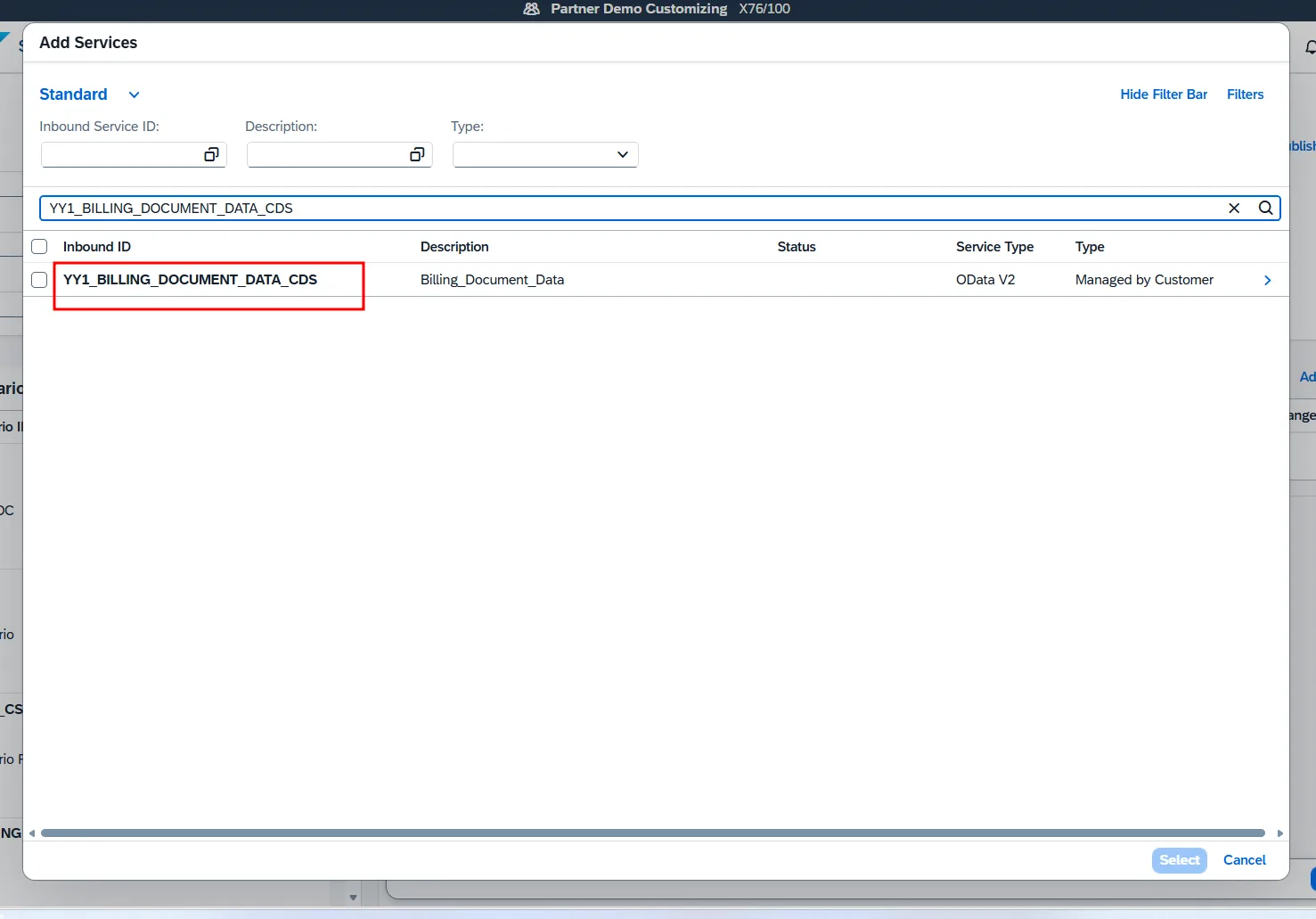This screenshot has height=919, width=1316.
Task: Click the Managed by Customer cell
Action: point(1144,280)
